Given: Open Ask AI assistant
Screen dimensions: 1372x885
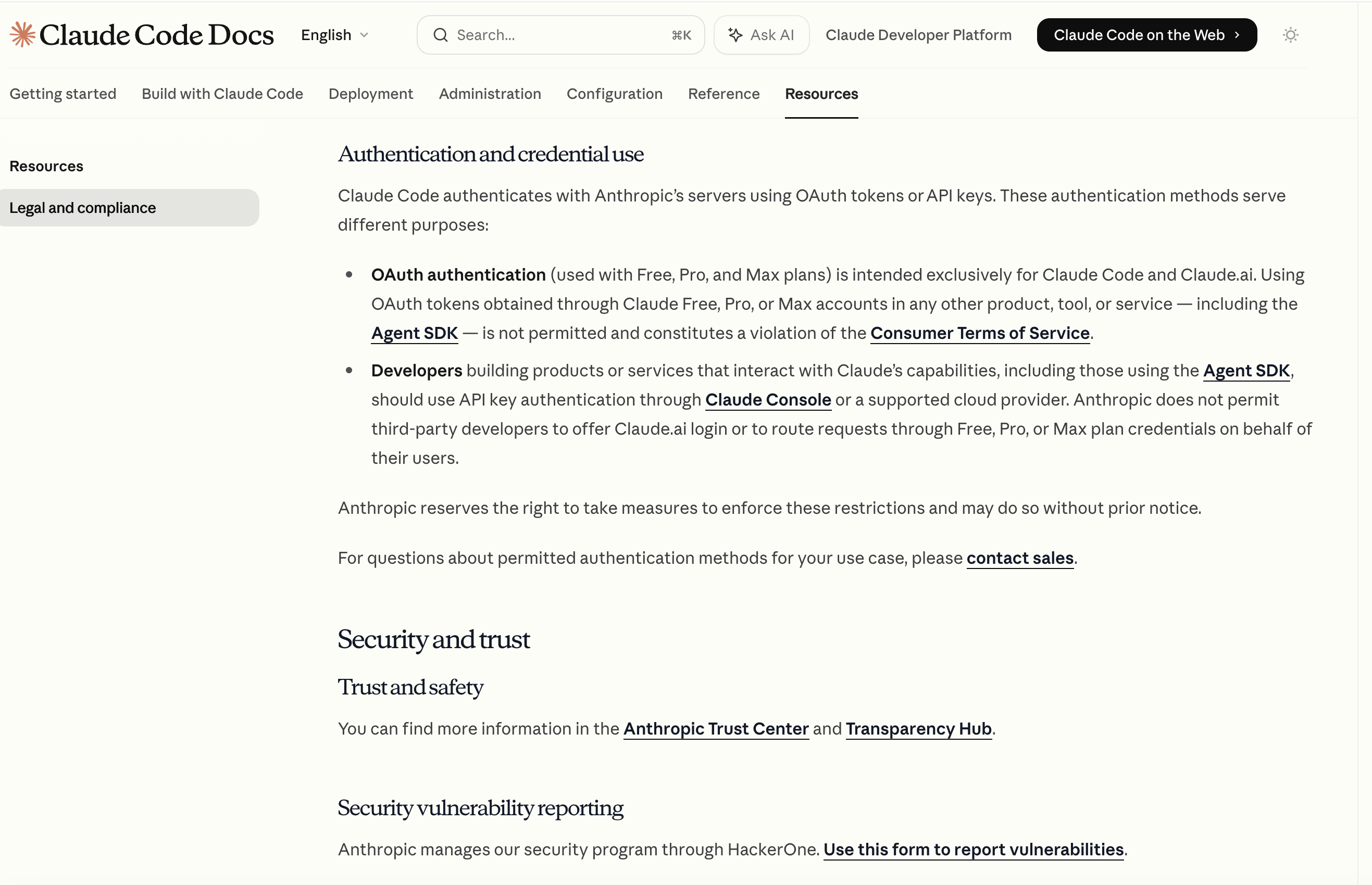Looking at the screenshot, I should (762, 34).
